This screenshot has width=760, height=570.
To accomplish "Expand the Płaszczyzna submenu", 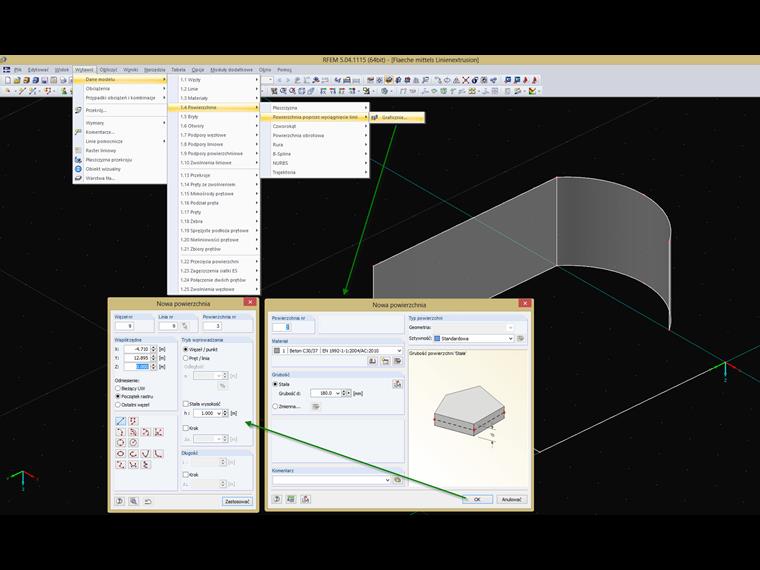I will [x=315, y=108].
